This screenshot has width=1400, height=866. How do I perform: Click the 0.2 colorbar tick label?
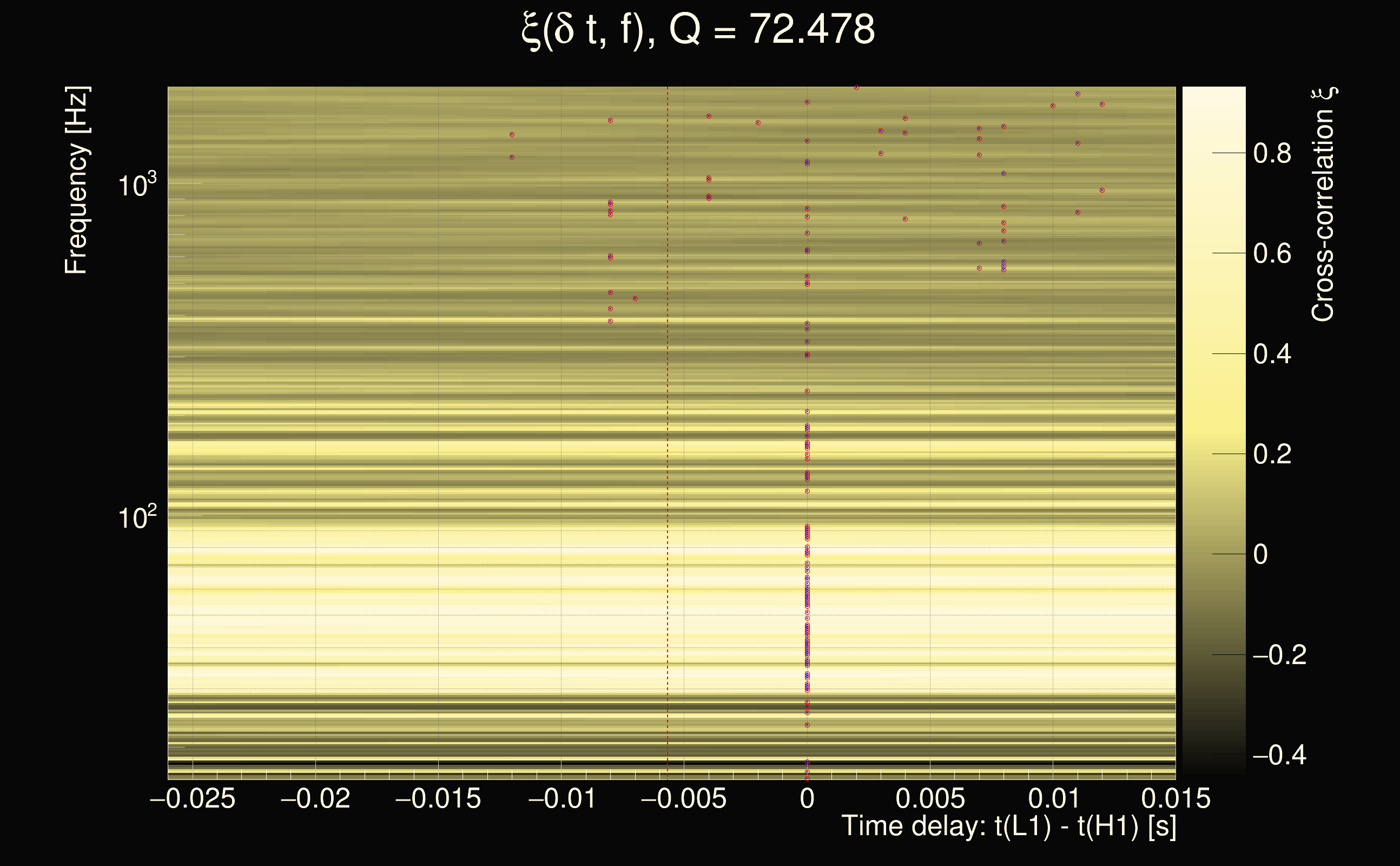click(1272, 454)
